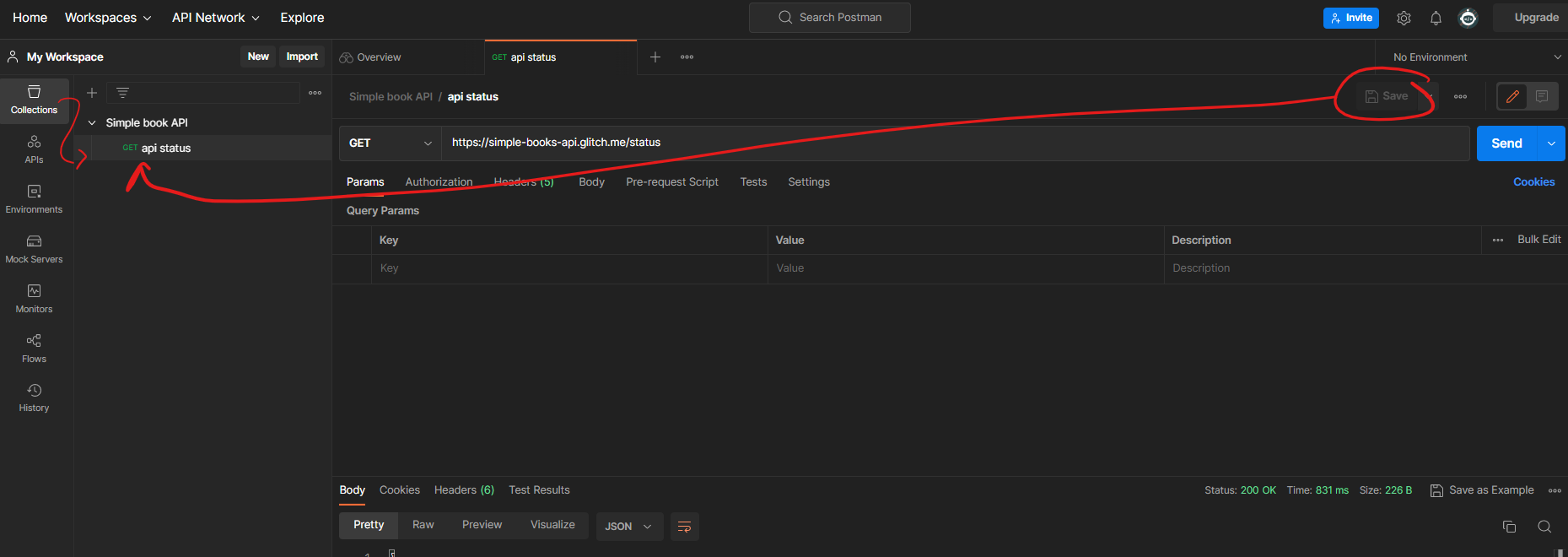Click the Save request button
This screenshot has width=1568, height=557.
pos(1386,96)
